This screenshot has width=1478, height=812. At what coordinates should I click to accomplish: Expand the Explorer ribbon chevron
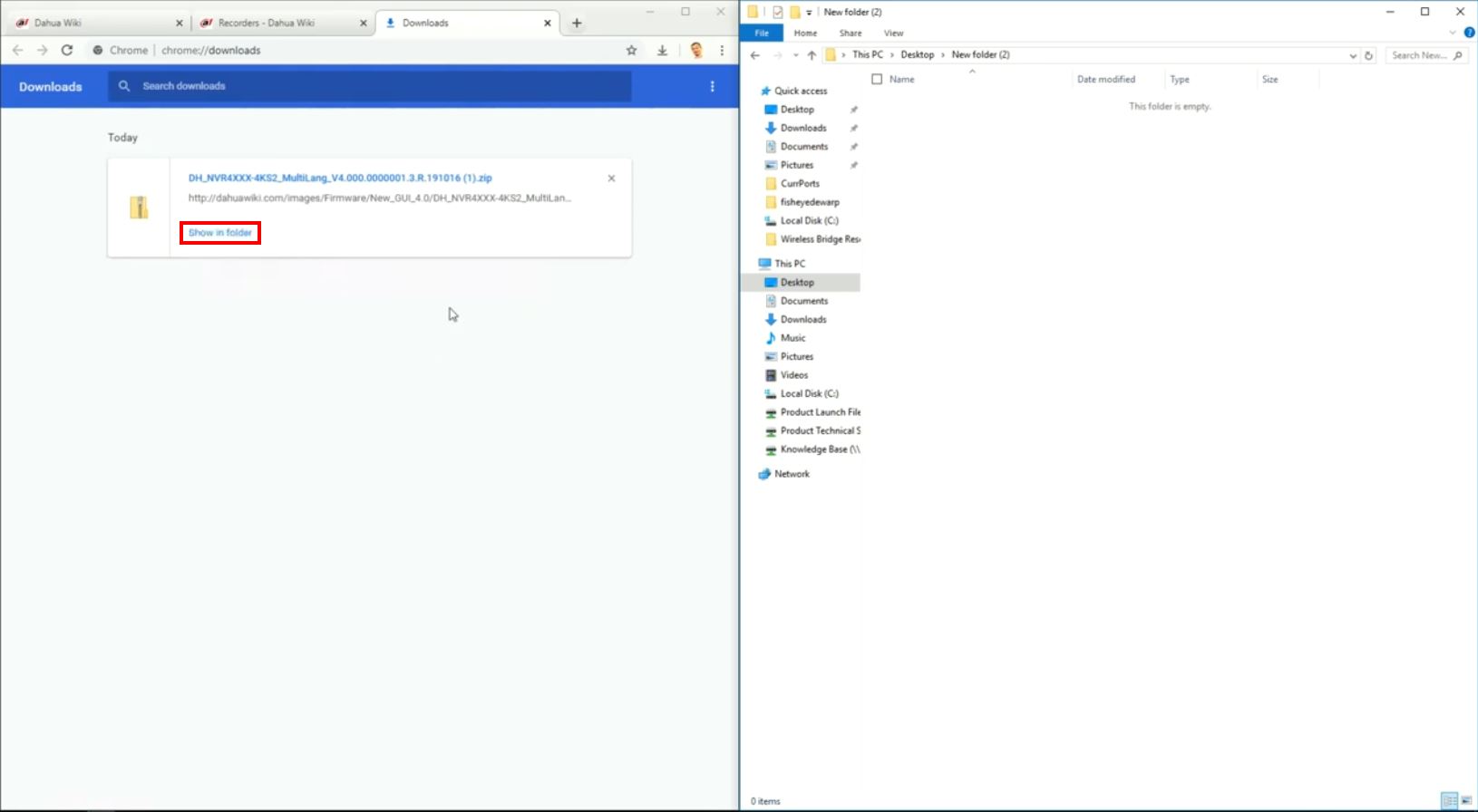[x=1452, y=33]
